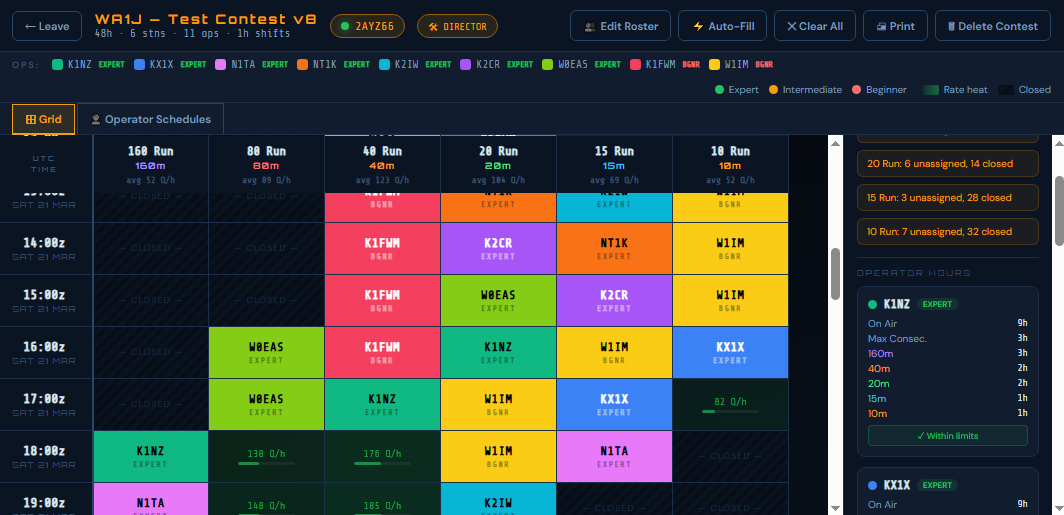
Task: Open the Operator Schedules tab
Action: [151, 119]
